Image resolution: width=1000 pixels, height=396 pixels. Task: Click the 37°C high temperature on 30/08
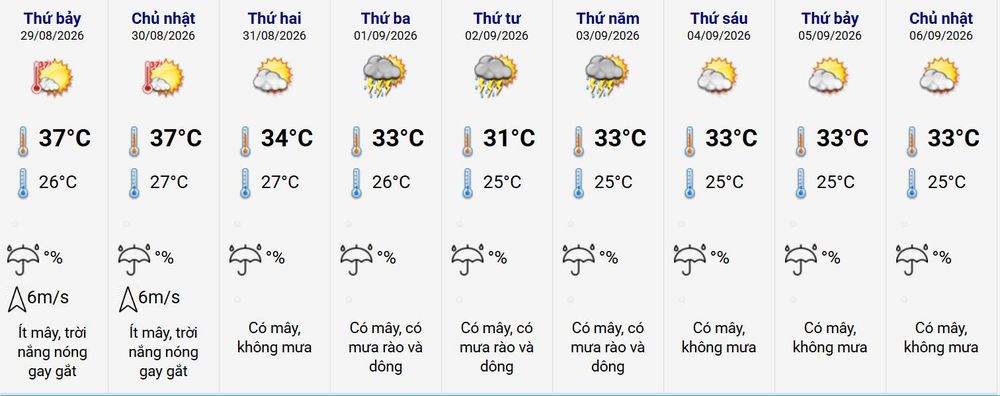coord(175,138)
